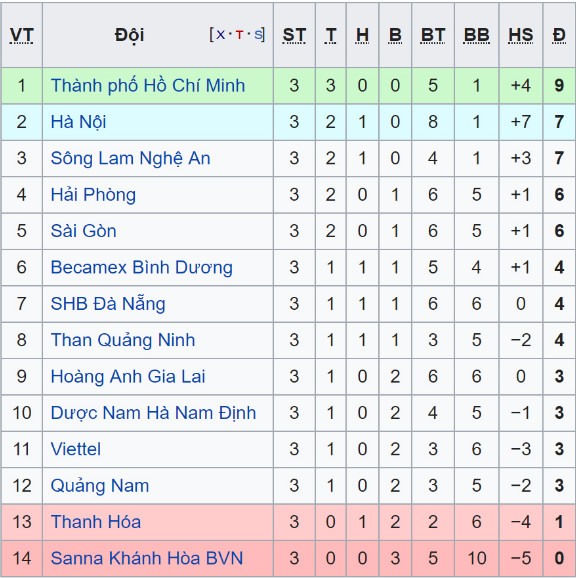Open the Hải Phòng team link
Image resolution: width=576 pixels, height=578 pixels.
tap(93, 195)
